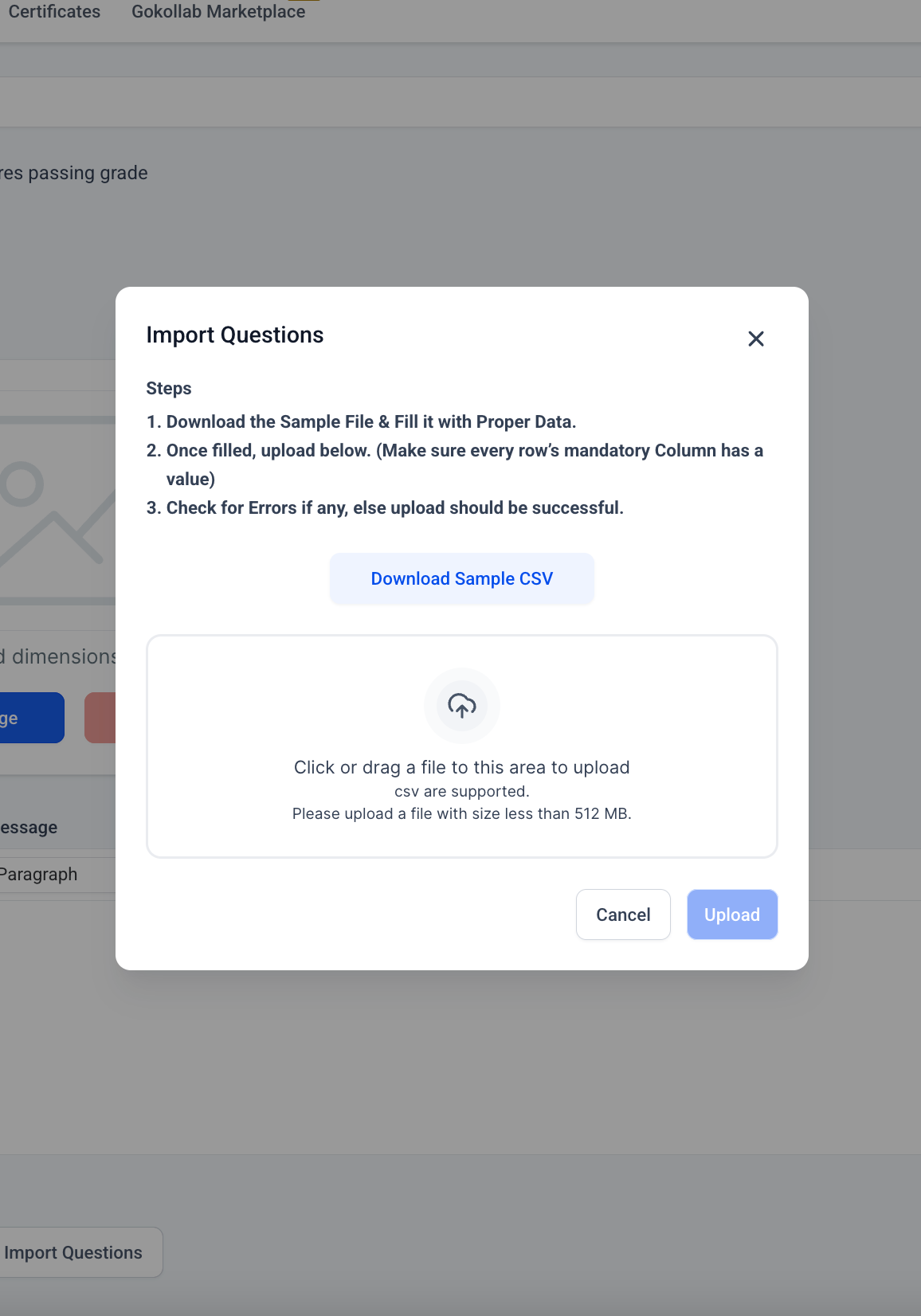Image resolution: width=921 pixels, height=1316 pixels.
Task: Close the Import Questions dialog
Action: pyautogui.click(x=756, y=339)
